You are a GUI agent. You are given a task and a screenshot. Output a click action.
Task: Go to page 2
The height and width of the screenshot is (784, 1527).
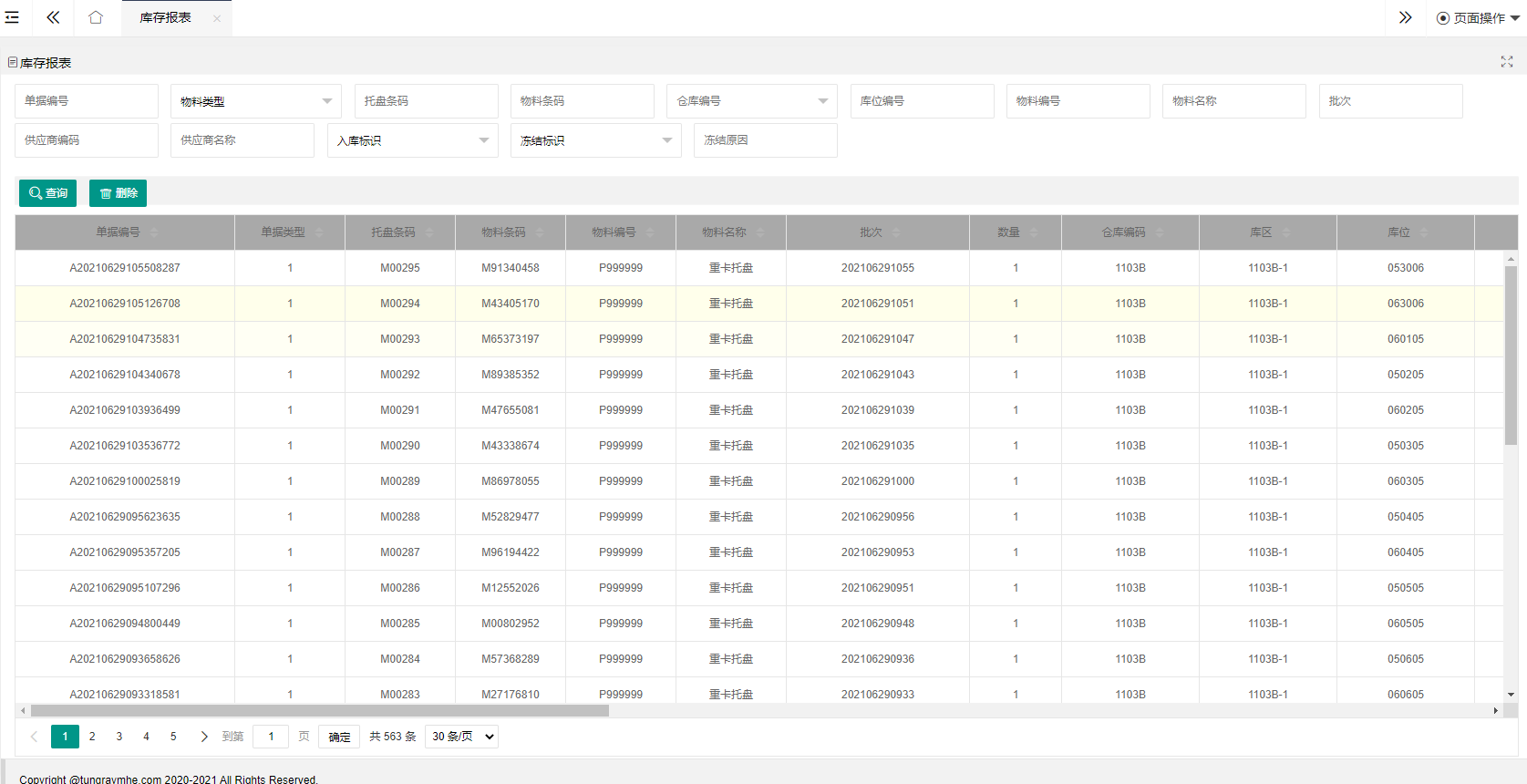[x=92, y=737]
